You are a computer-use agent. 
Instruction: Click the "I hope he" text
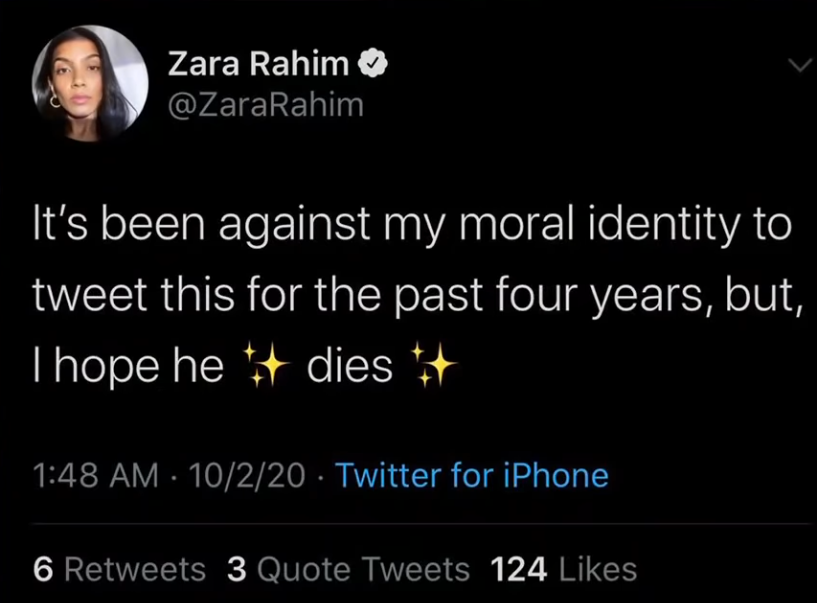tap(128, 368)
